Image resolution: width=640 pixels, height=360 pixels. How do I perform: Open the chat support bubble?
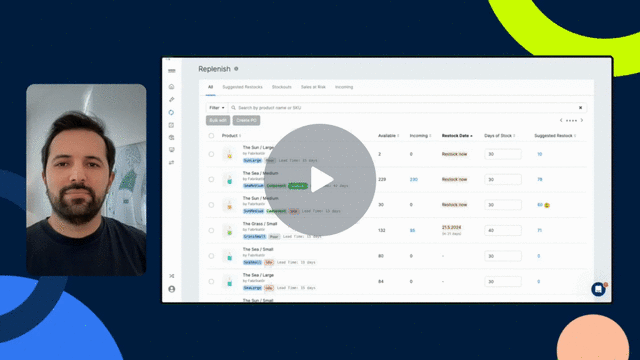pyautogui.click(x=598, y=289)
